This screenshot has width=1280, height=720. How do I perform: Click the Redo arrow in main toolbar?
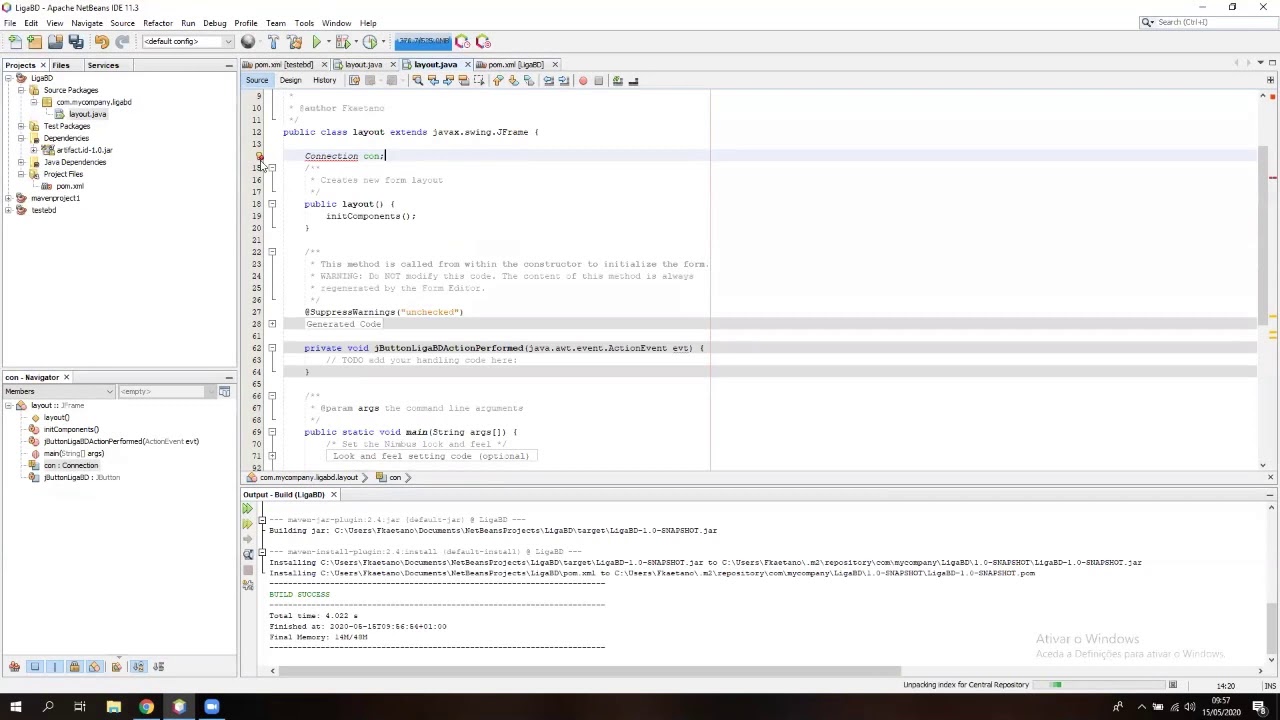coord(122,42)
